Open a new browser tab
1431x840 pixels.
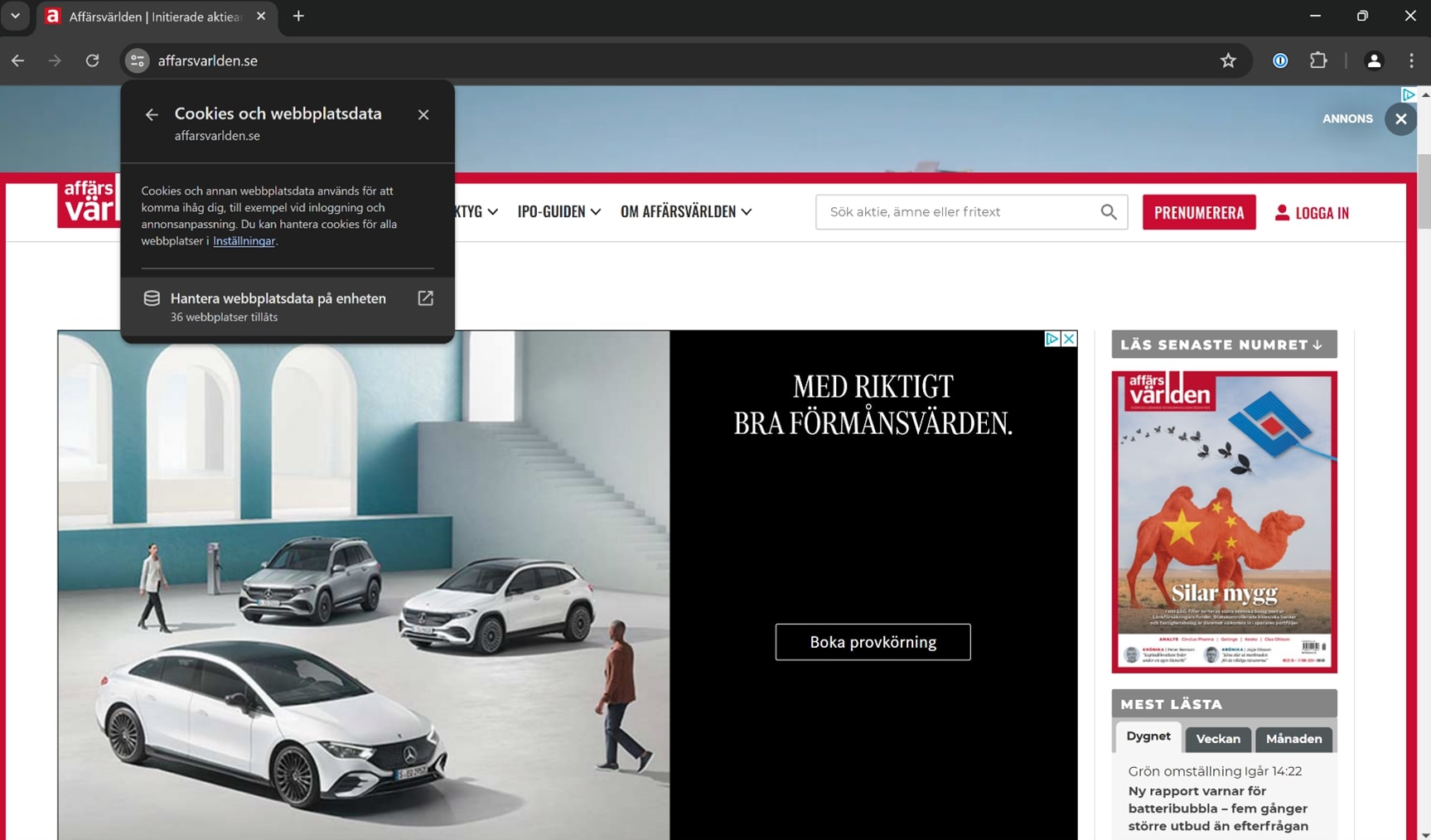click(298, 16)
